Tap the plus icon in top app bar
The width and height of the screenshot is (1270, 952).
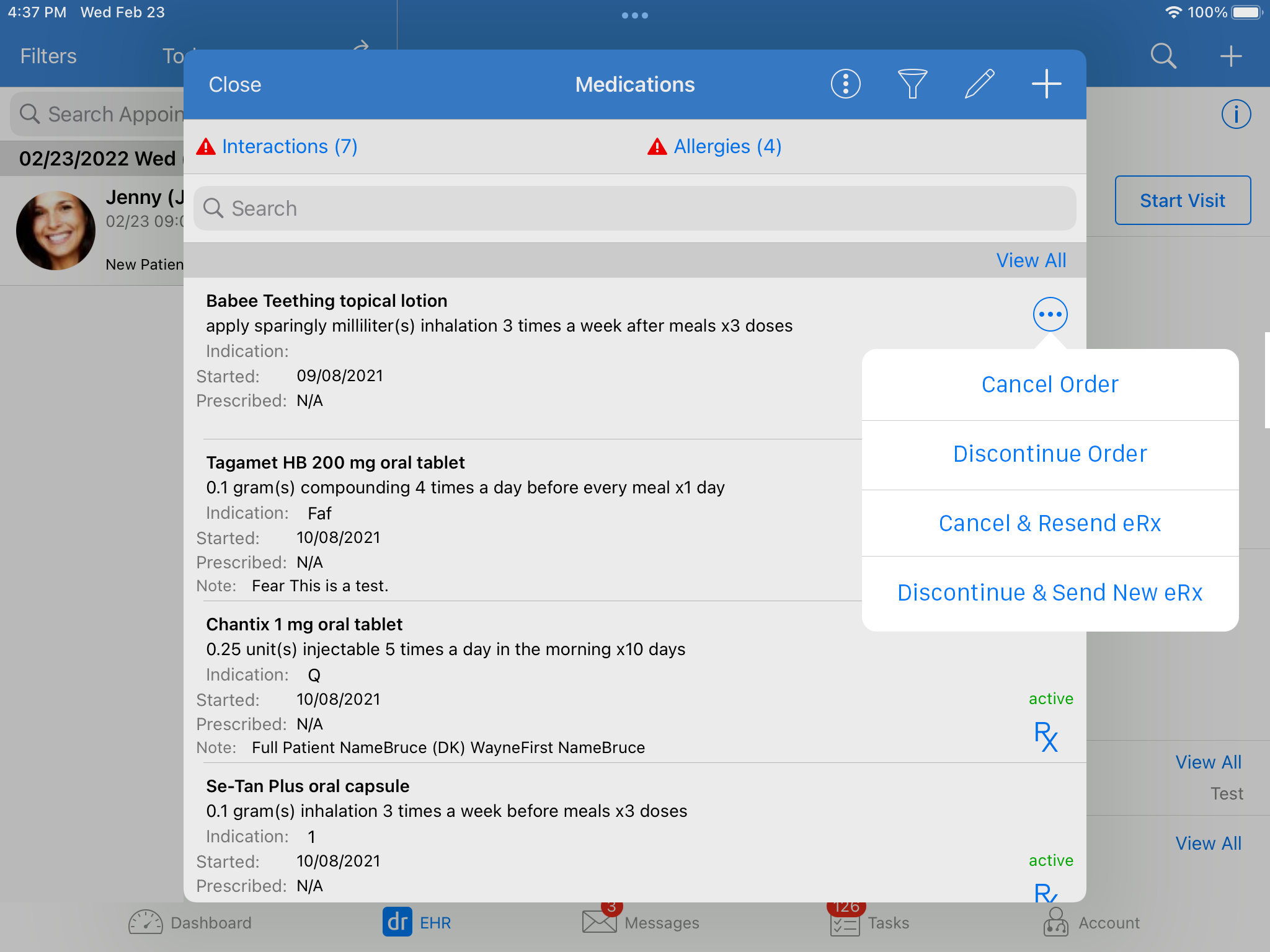1230,56
